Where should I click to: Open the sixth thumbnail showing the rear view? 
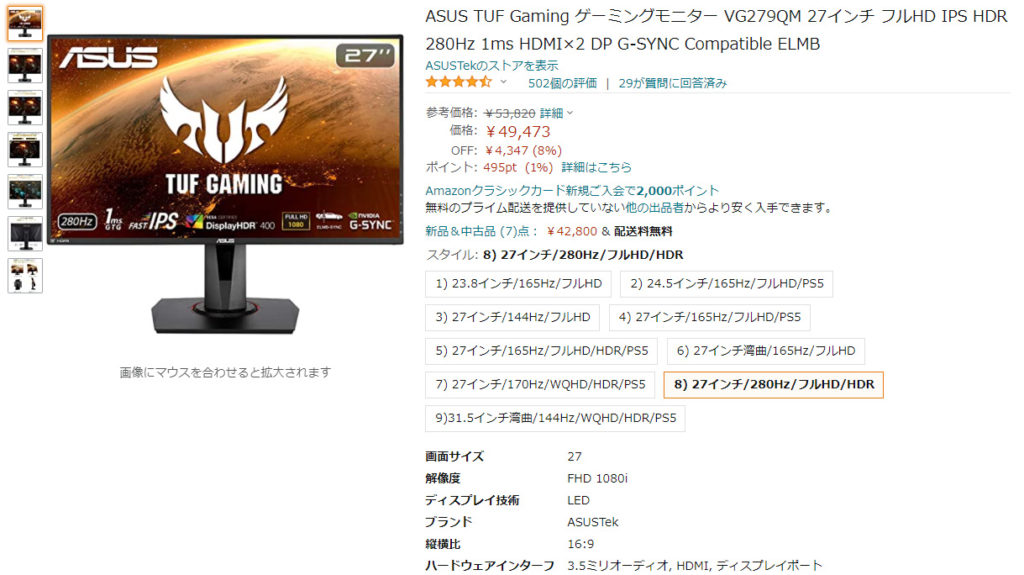coord(25,233)
